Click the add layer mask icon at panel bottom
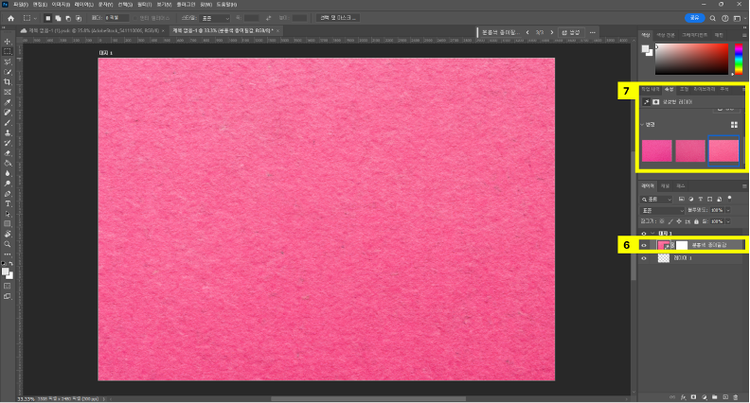750x403 pixels. click(694, 397)
